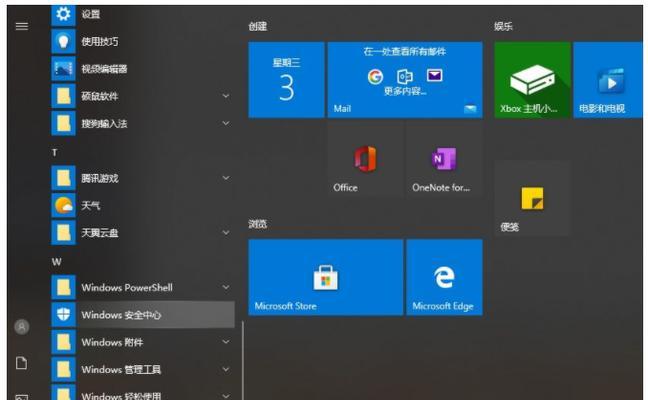The image size is (648, 400).
Task: Click the Windows 轻松使用 text label
Action: pos(122,395)
